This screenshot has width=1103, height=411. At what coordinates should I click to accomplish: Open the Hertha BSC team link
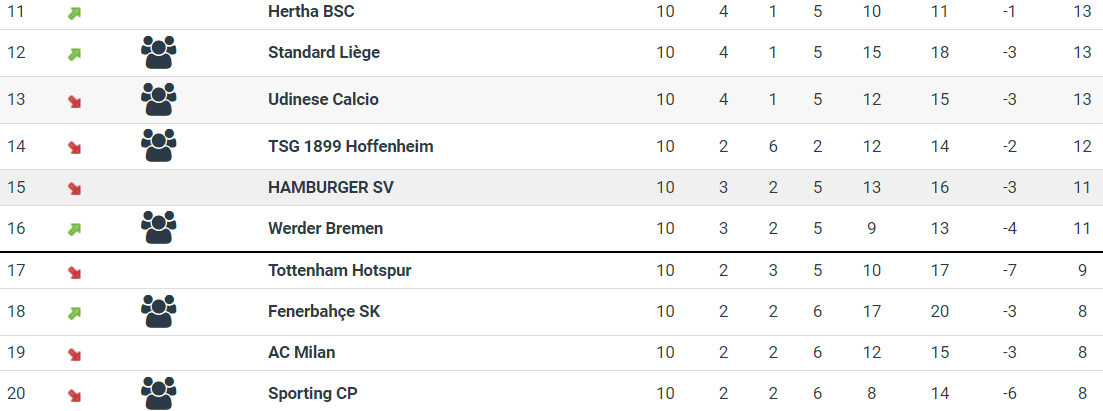click(x=311, y=12)
